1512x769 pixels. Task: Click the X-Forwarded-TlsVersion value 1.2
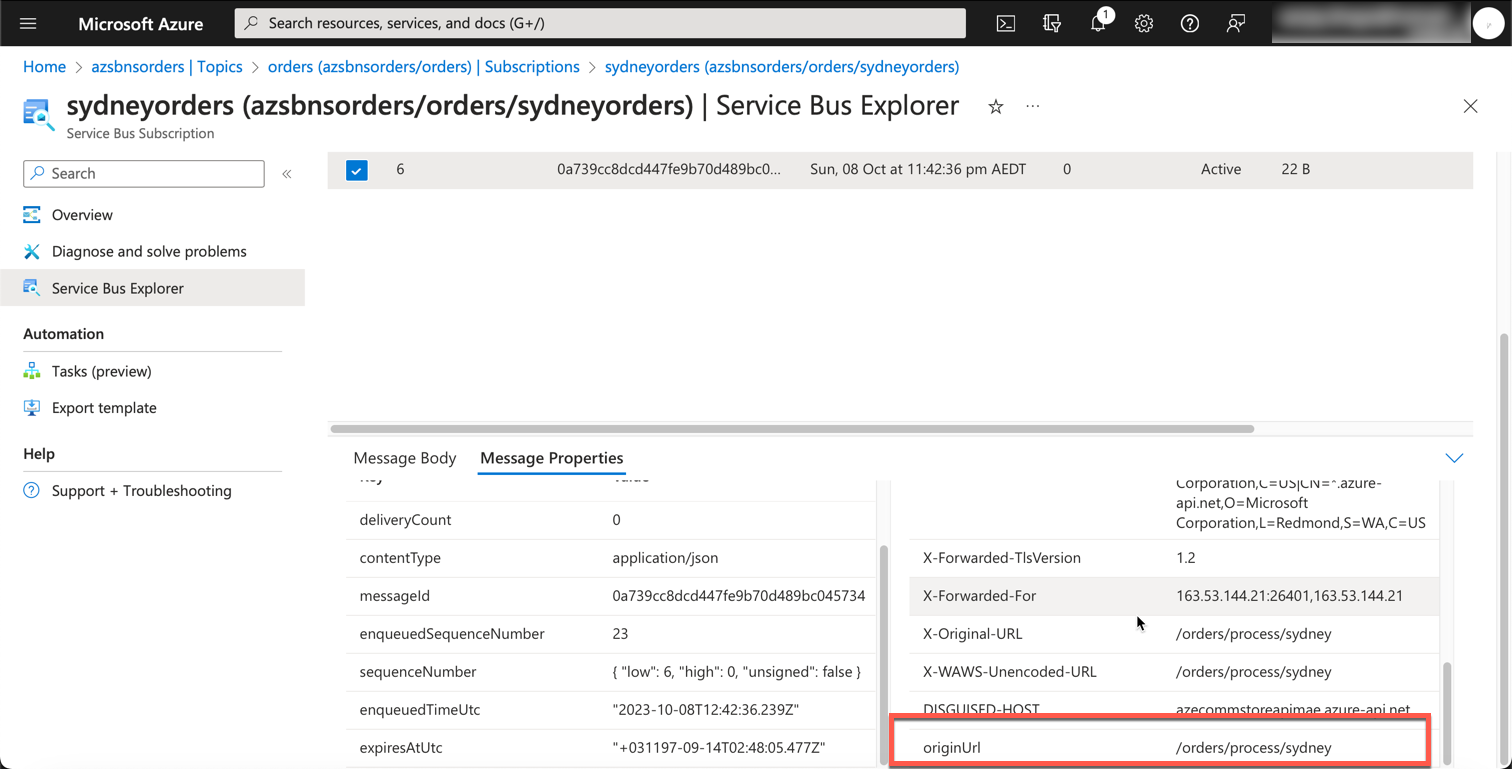tap(1186, 558)
